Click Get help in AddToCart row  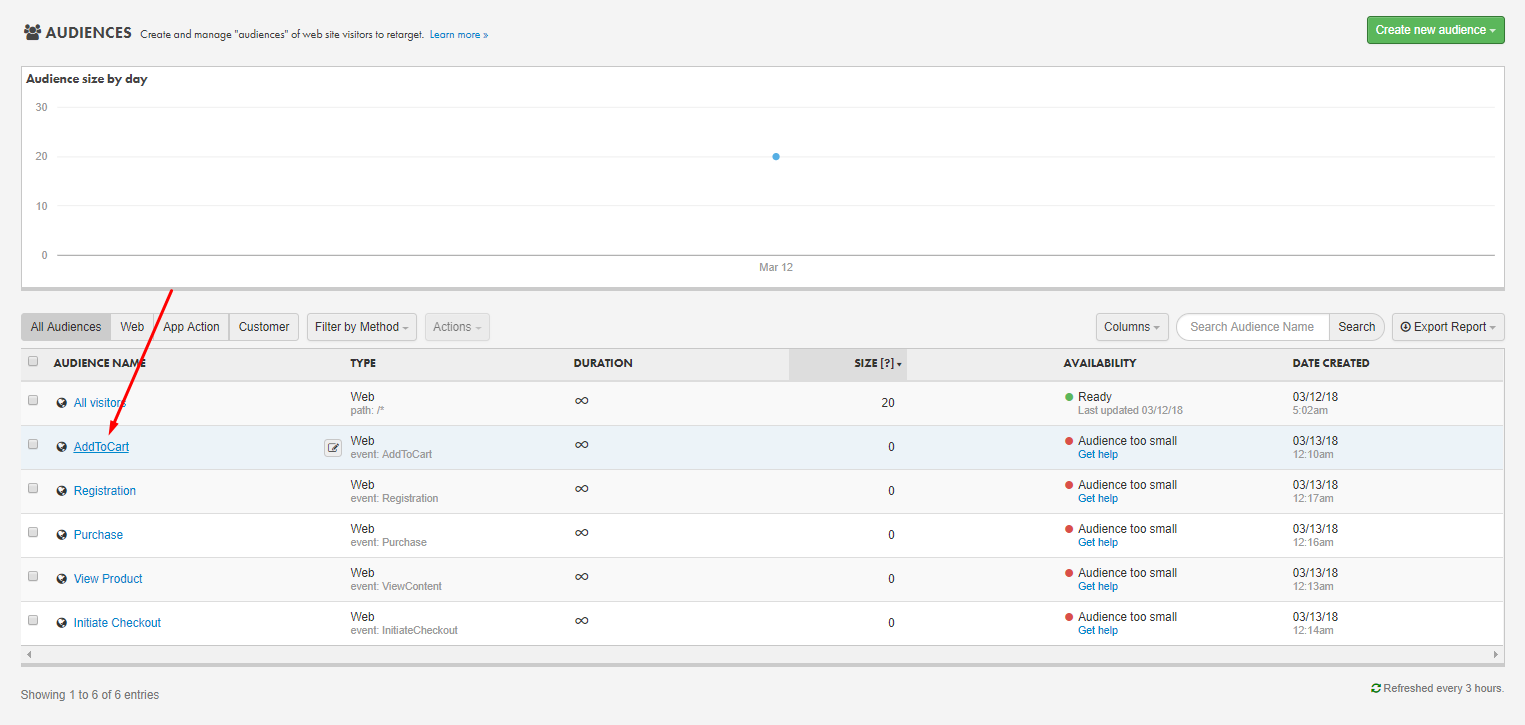[1098, 455]
